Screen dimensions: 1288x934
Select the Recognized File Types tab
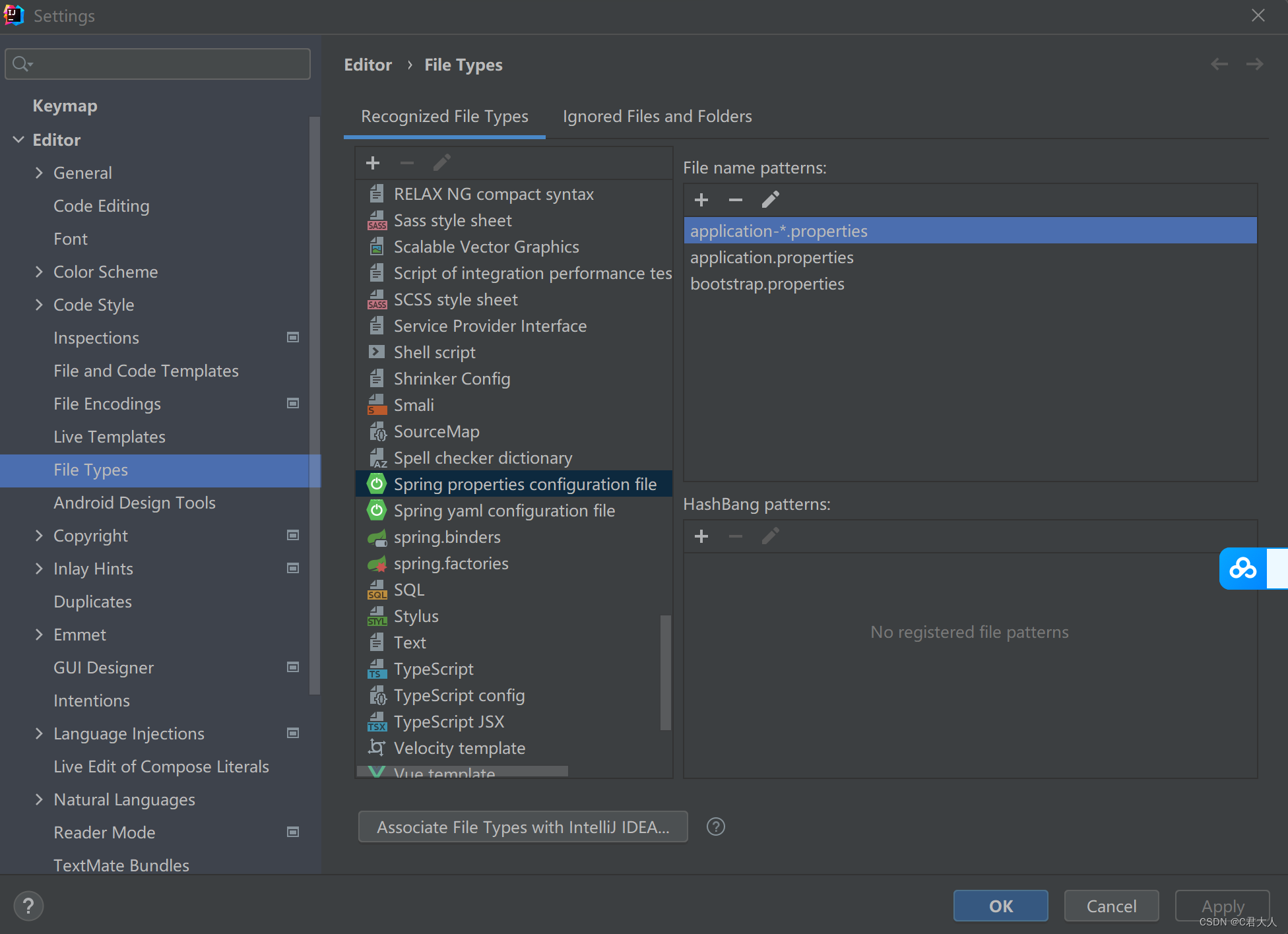point(444,116)
